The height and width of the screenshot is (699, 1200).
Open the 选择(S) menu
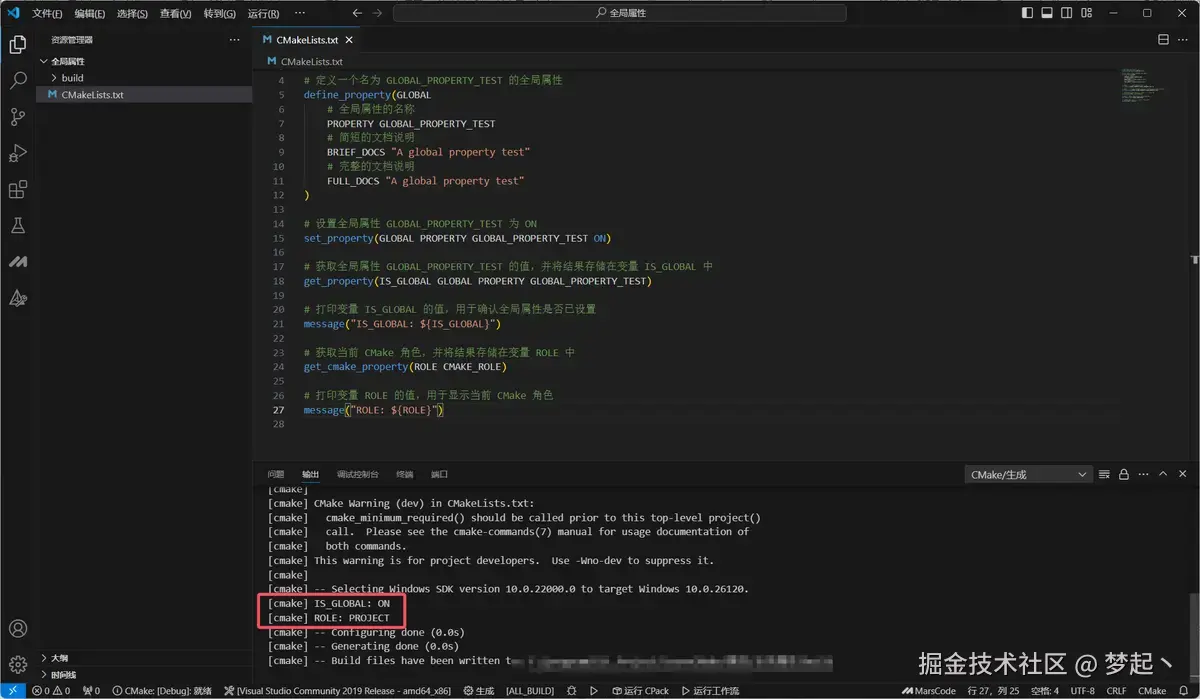(x=132, y=14)
